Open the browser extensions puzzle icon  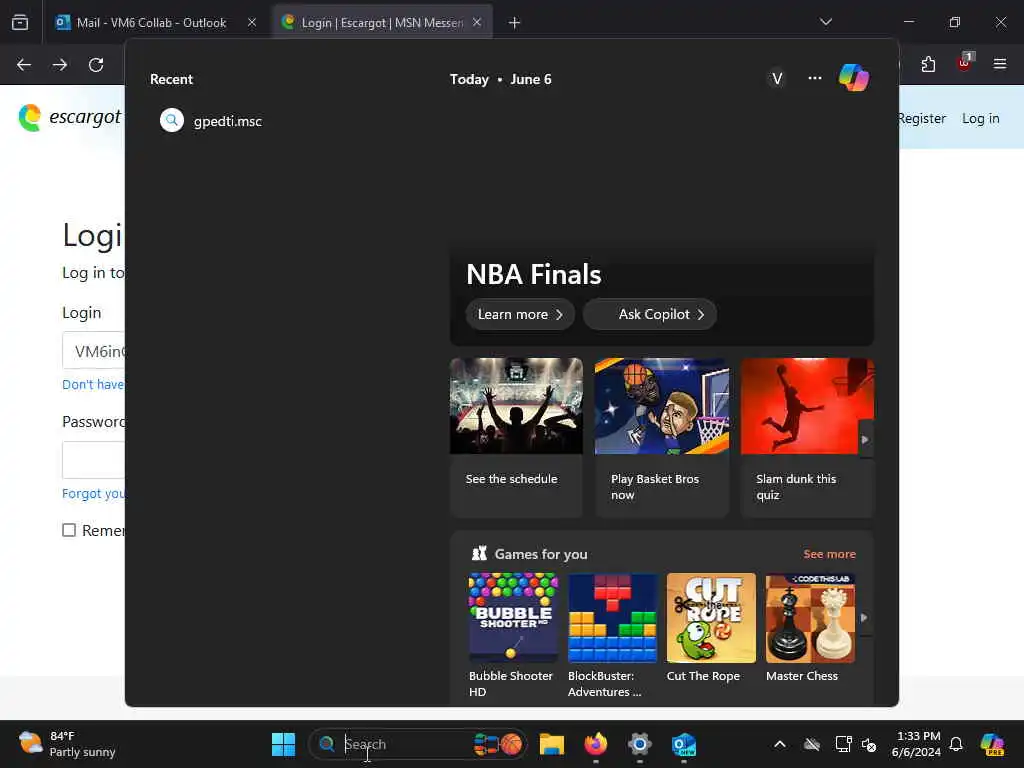[928, 64]
